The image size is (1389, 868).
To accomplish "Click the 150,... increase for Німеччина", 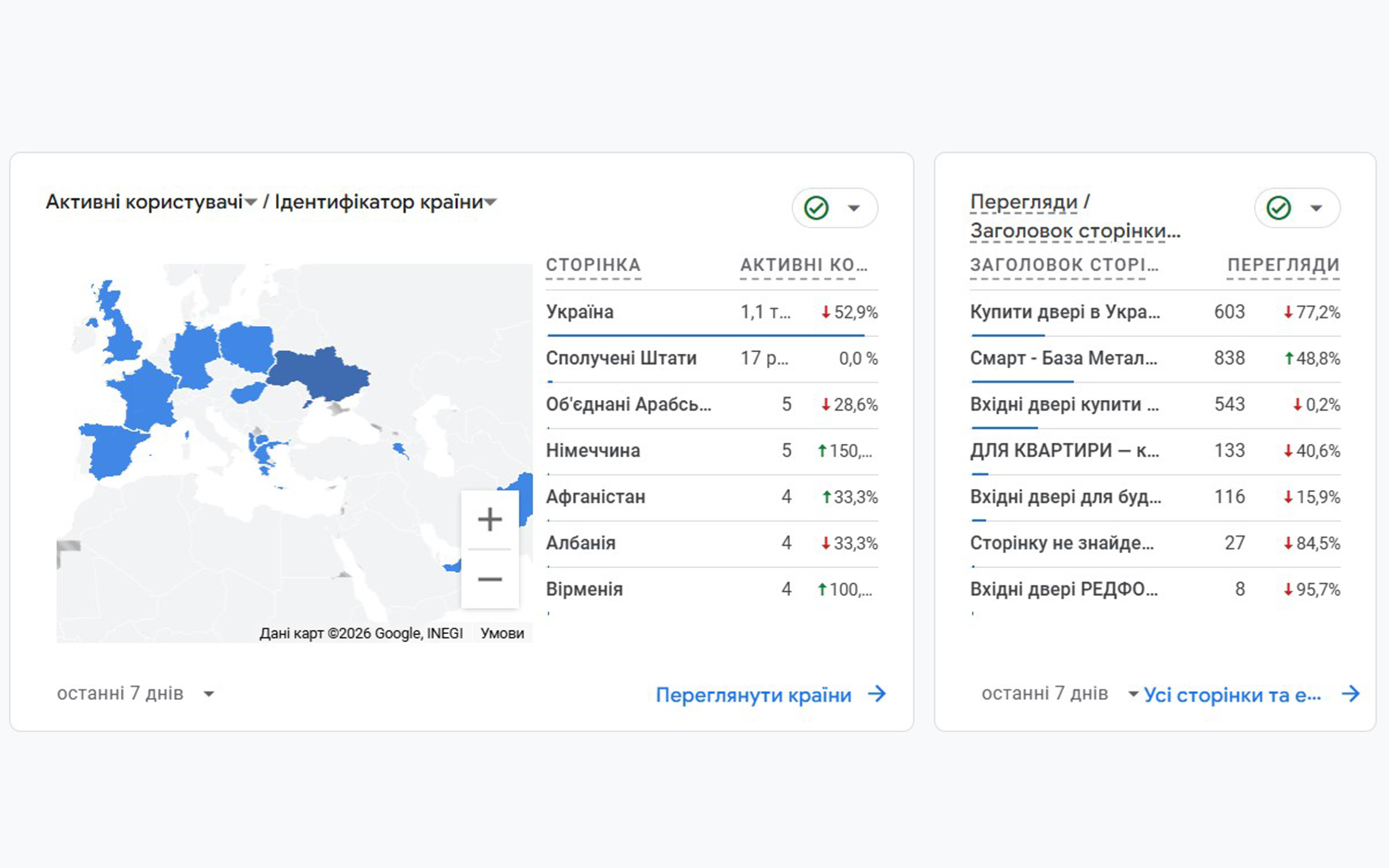I will pyautogui.click(x=845, y=451).
